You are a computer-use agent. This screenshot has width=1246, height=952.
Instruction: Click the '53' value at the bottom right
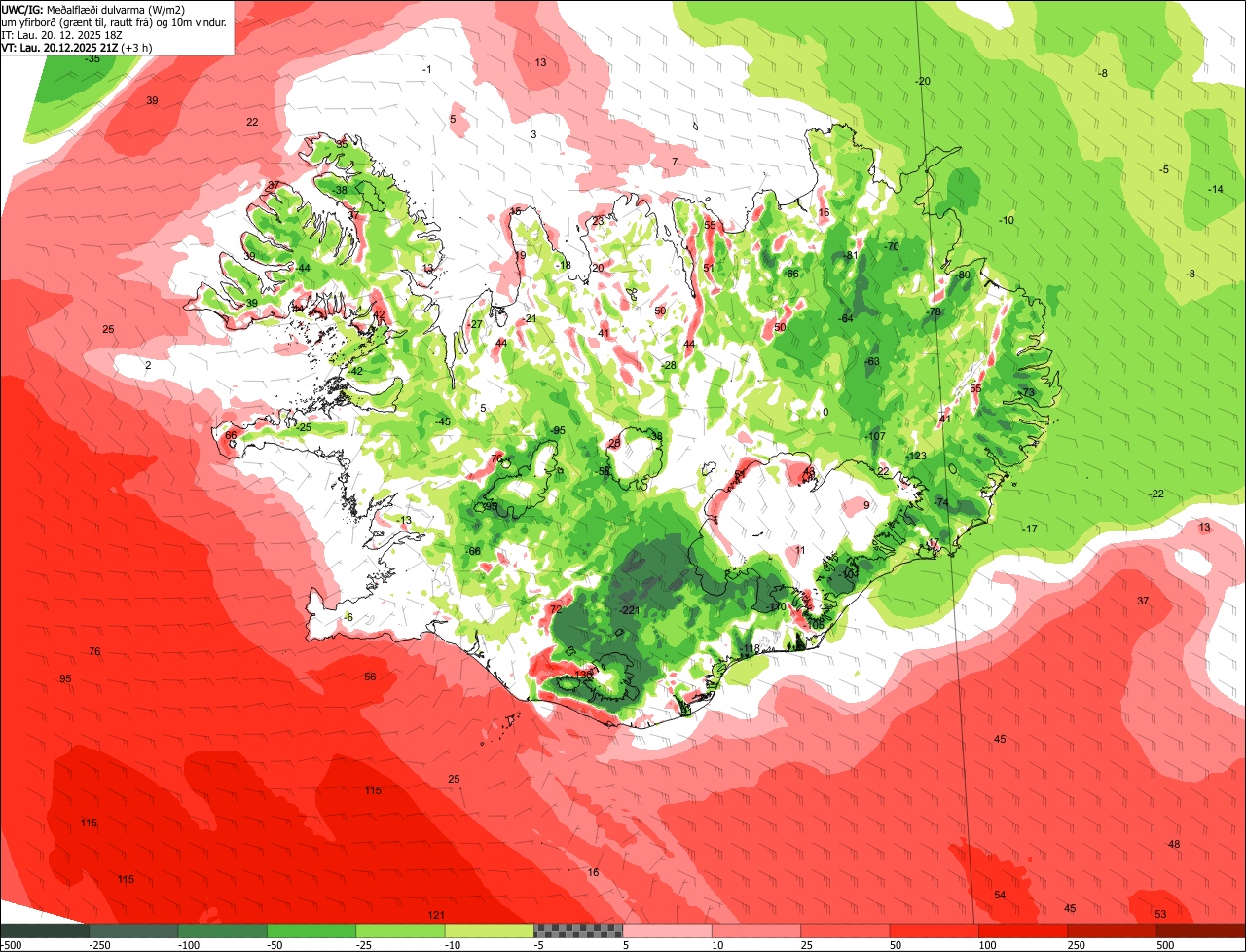point(1160,914)
